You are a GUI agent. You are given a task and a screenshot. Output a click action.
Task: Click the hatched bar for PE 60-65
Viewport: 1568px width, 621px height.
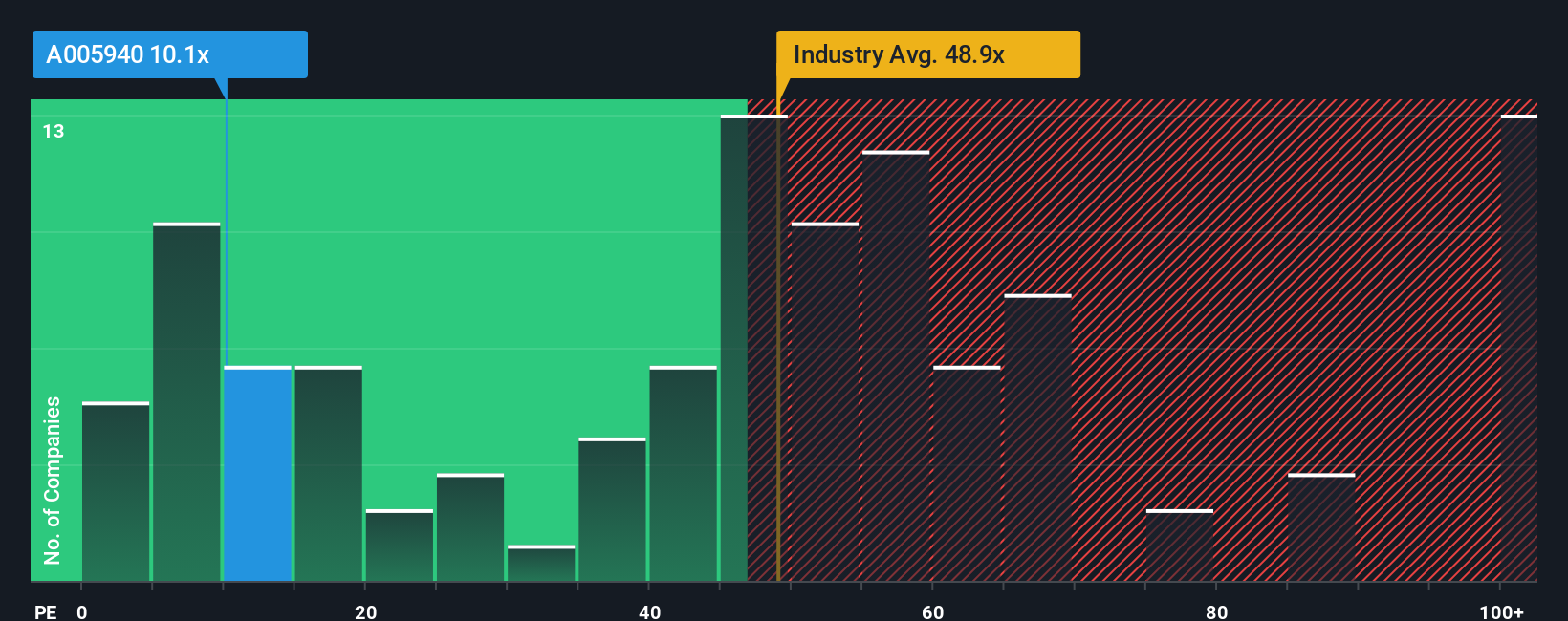tap(967, 474)
